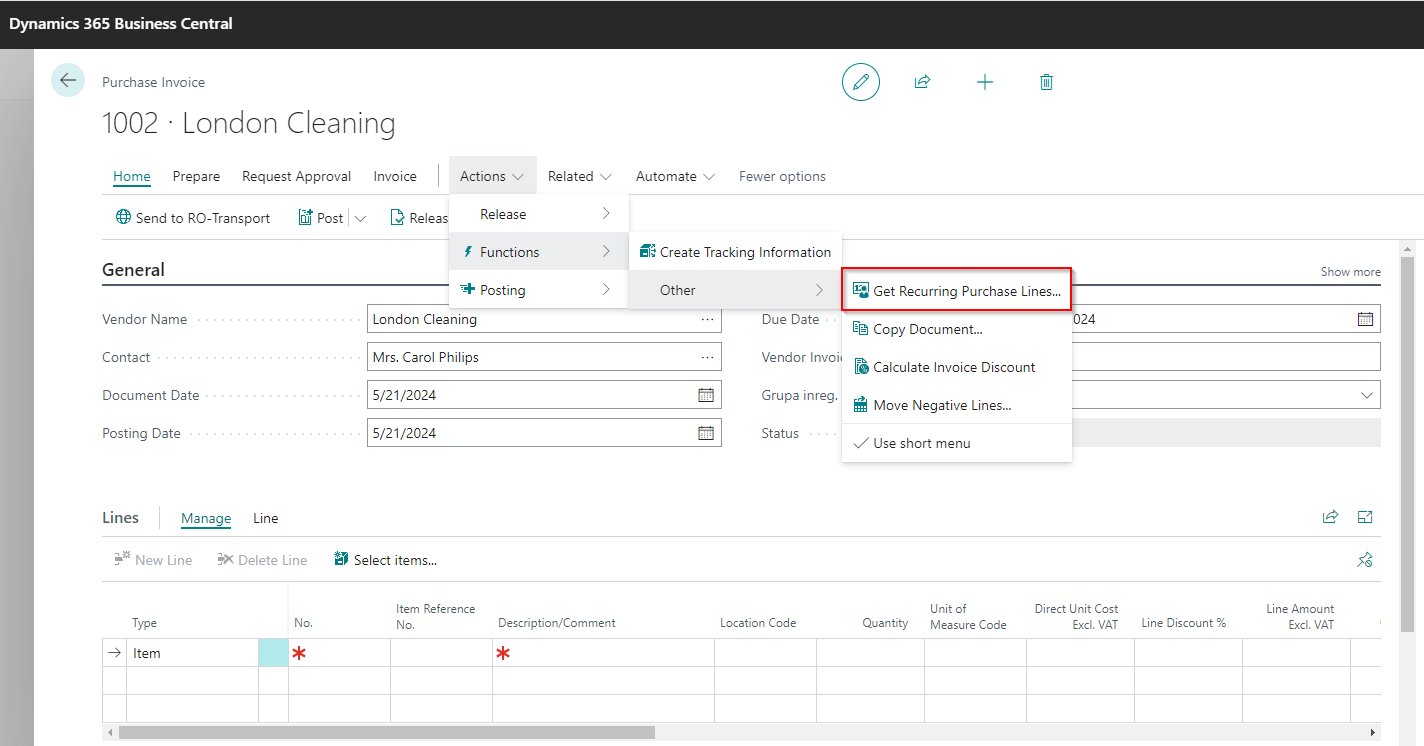This screenshot has height=746, width=1424.
Task: Click the New Line button
Action: point(153,560)
